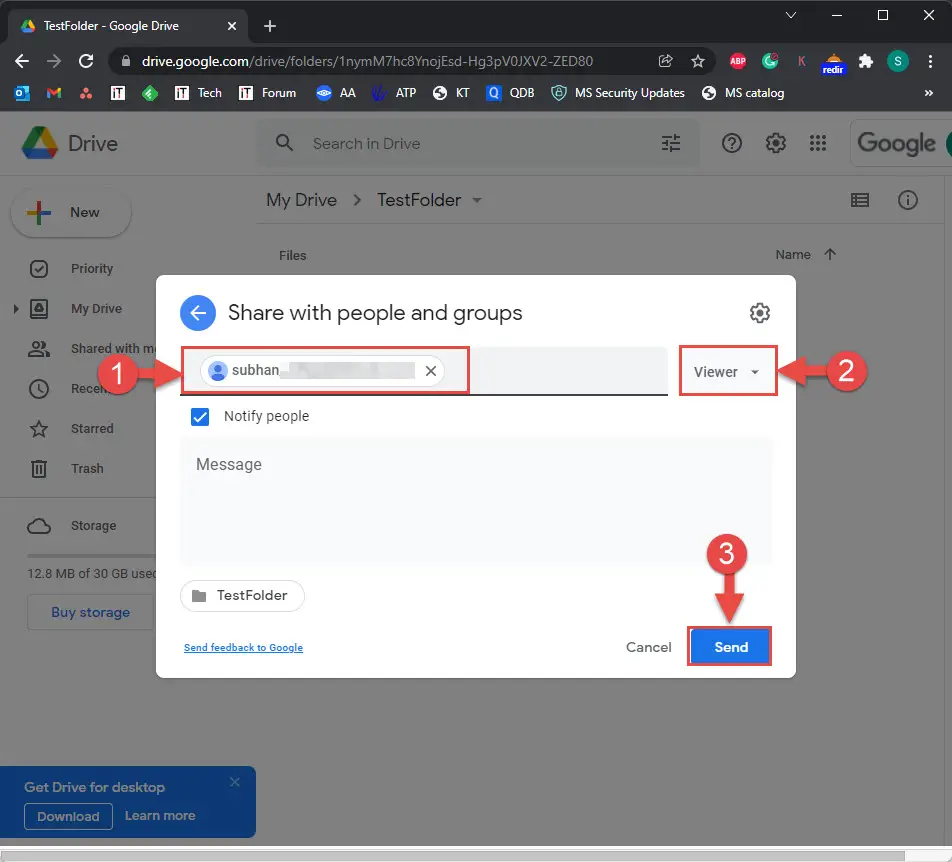Viewport: 952px width, 862px height.
Task: Bookmark this page with the star
Action: [x=698, y=61]
